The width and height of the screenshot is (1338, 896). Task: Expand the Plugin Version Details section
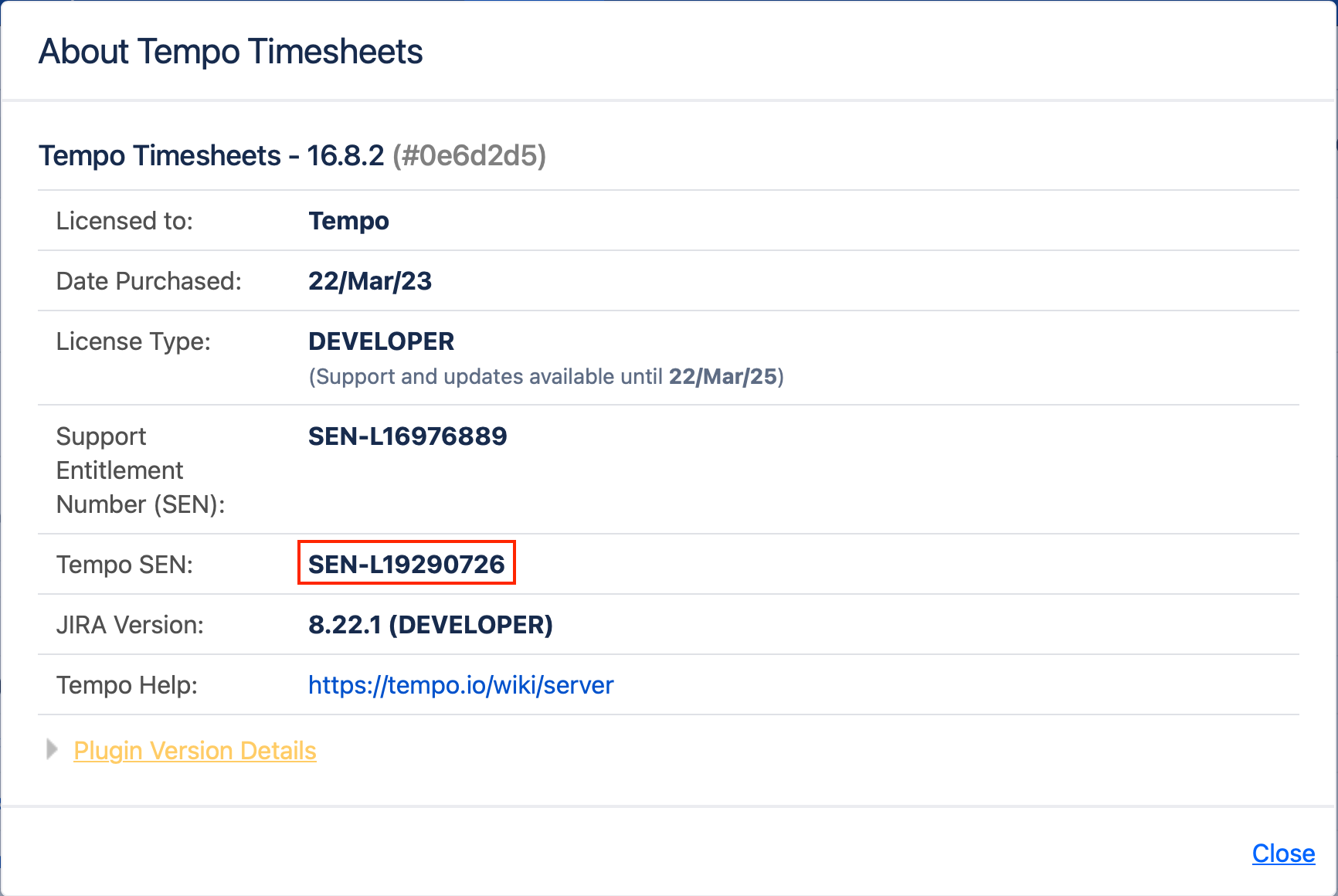tap(195, 750)
